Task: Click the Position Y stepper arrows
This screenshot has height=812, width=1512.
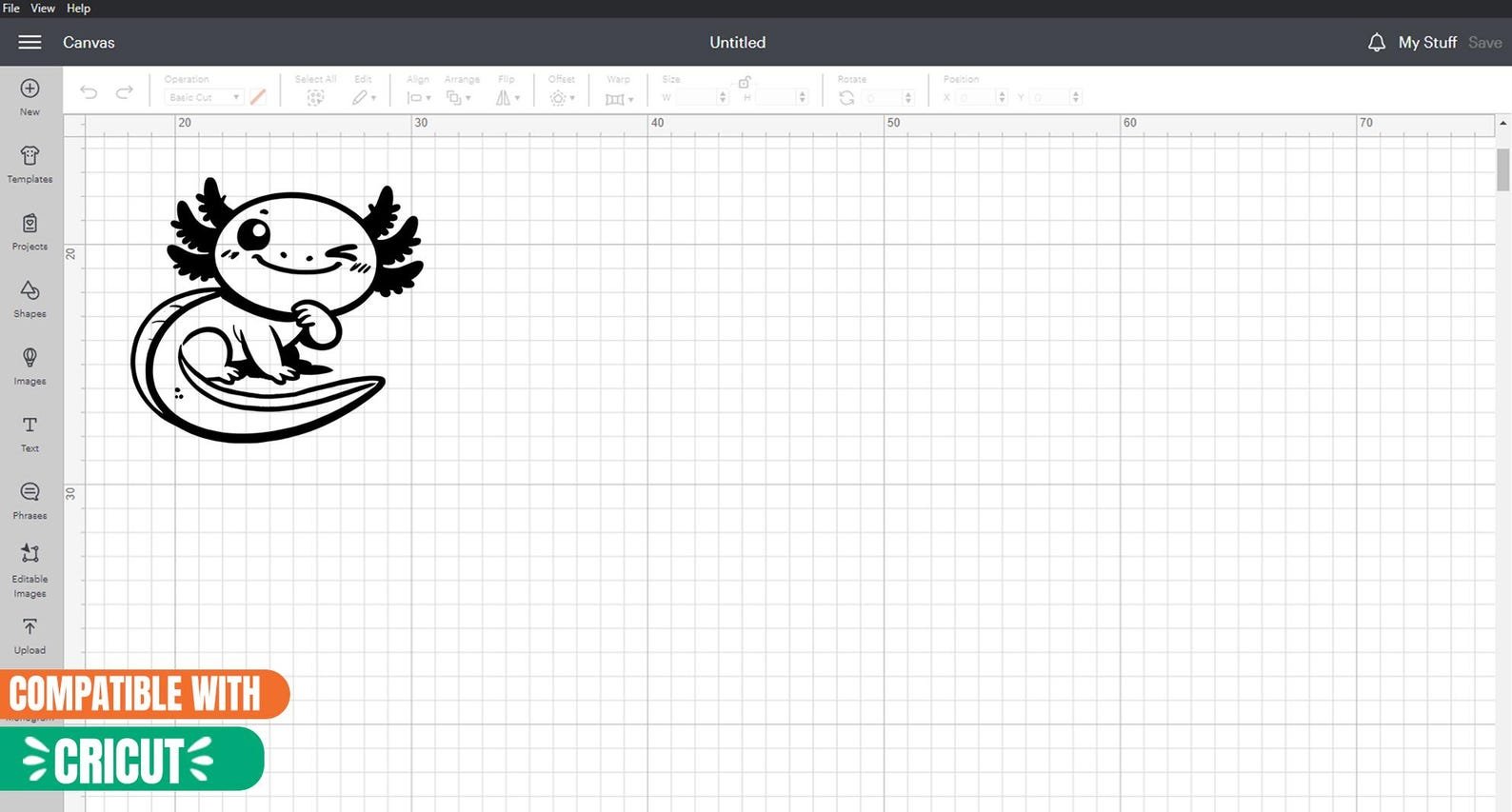Action: click(x=1076, y=97)
